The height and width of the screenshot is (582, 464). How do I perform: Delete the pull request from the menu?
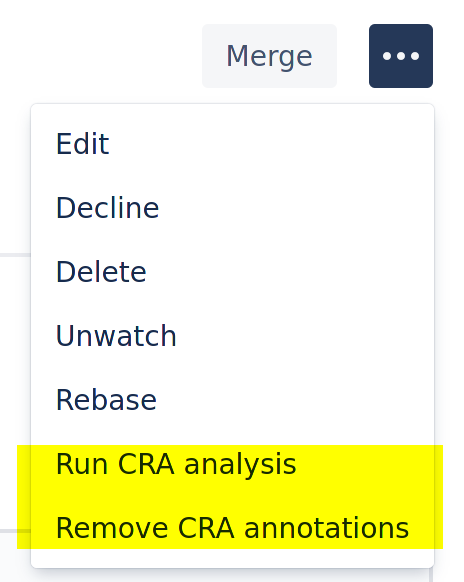pyautogui.click(x=232, y=272)
